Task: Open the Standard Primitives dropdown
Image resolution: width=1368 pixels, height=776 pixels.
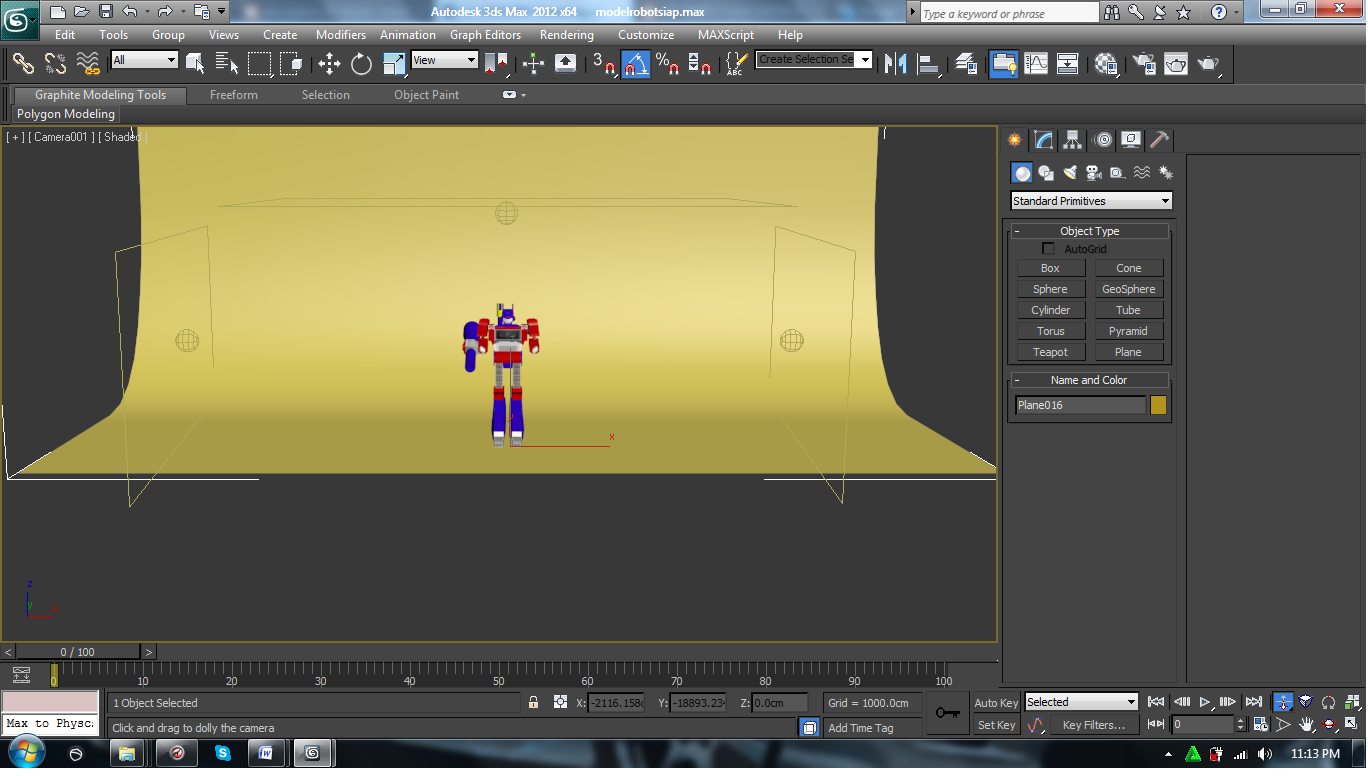Action: [1090, 201]
